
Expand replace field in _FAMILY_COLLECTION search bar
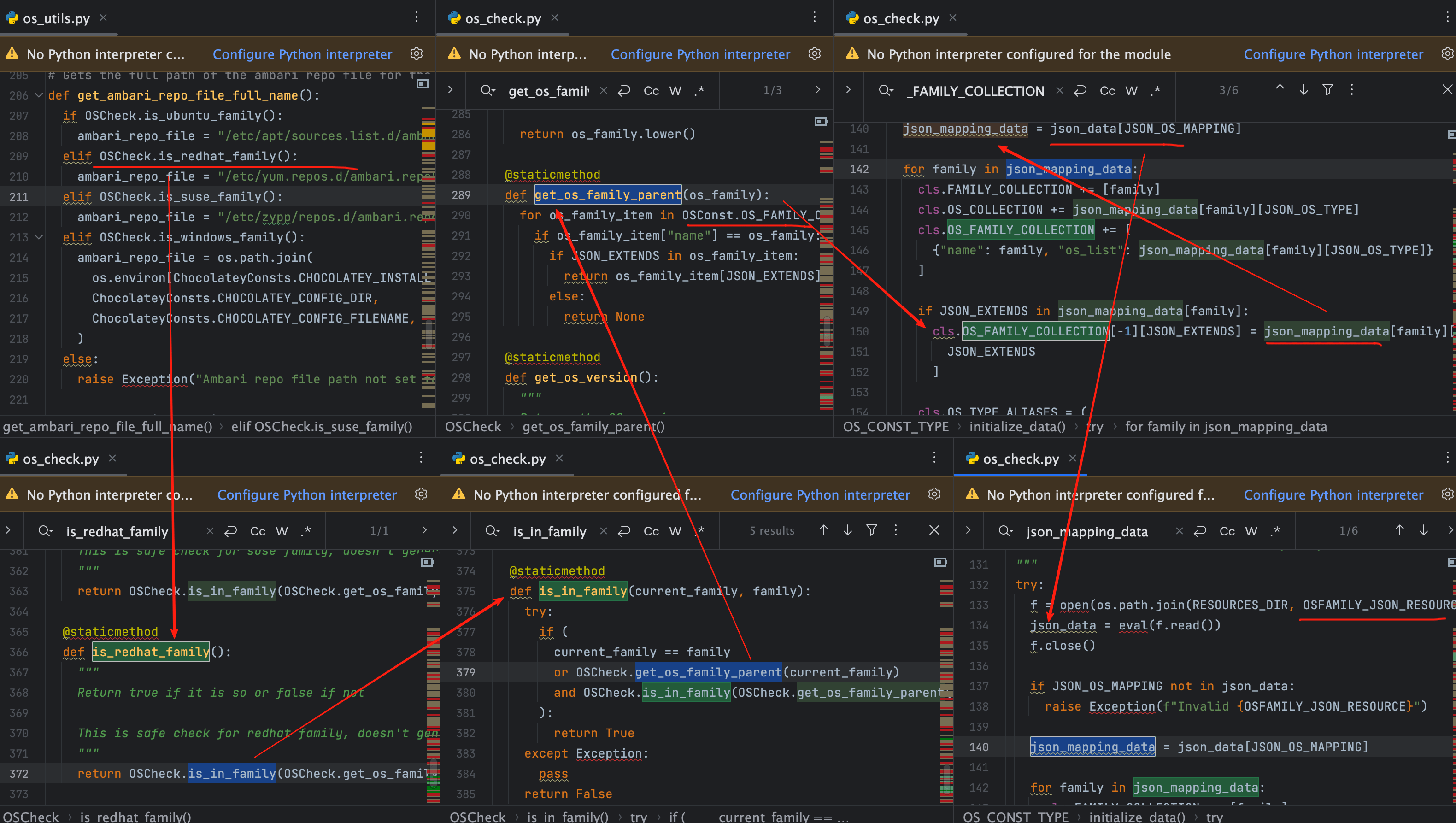(848, 90)
